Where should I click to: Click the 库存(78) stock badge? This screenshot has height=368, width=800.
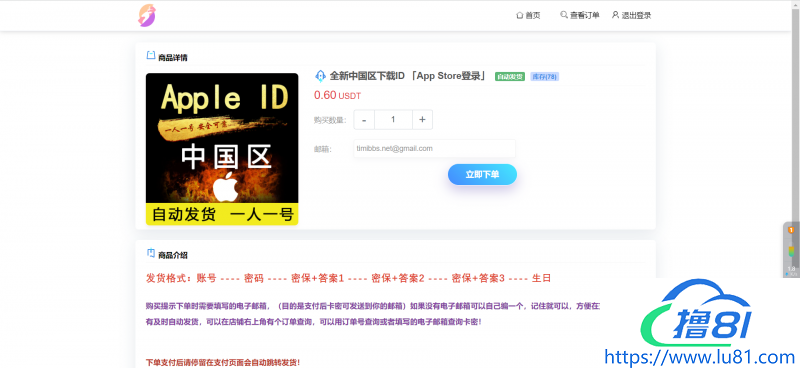(544, 77)
